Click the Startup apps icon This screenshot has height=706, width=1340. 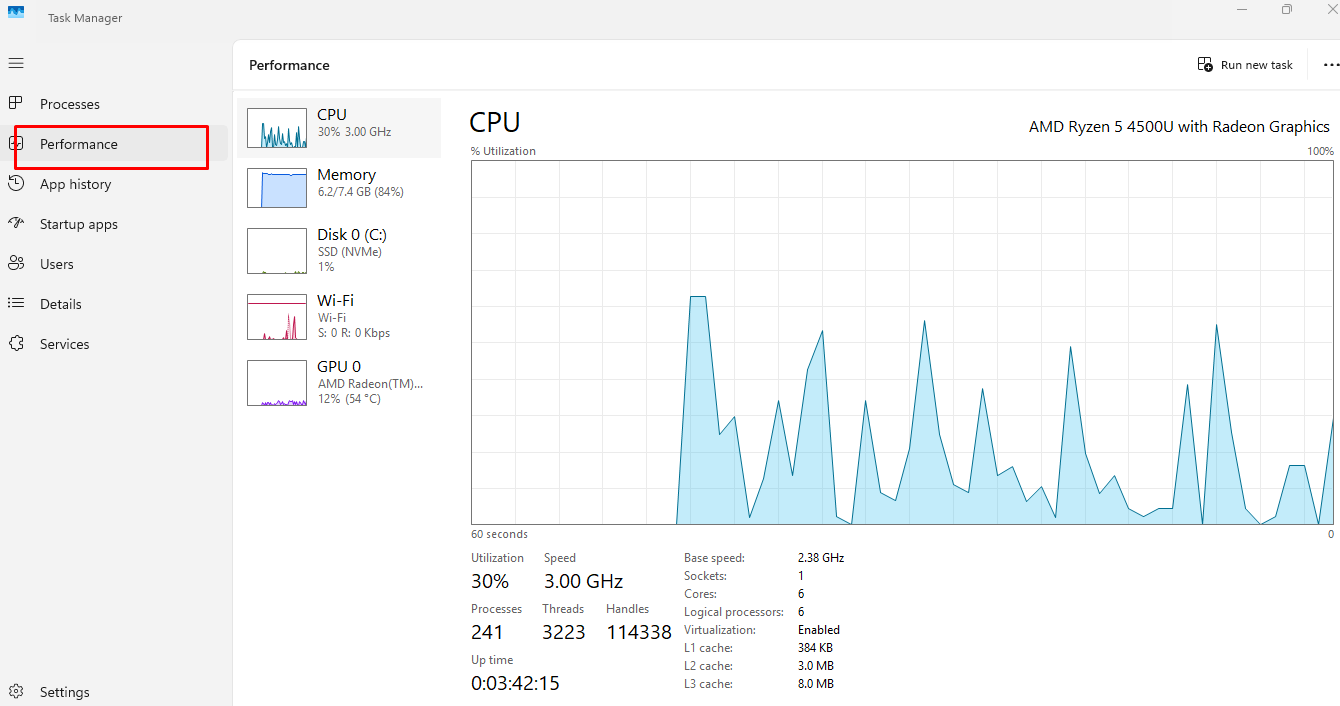[x=16, y=224]
